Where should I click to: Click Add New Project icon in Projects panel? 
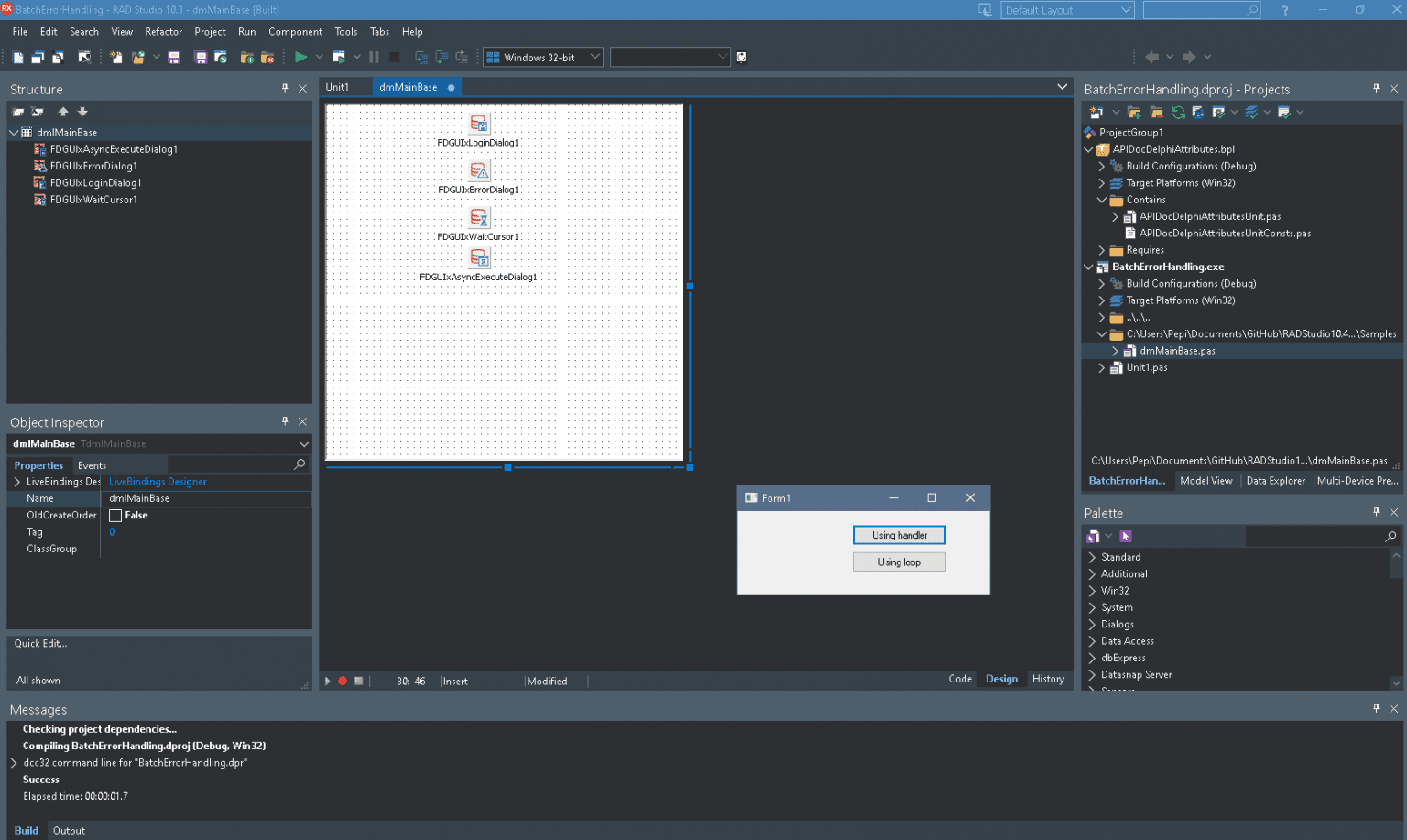(x=1096, y=112)
